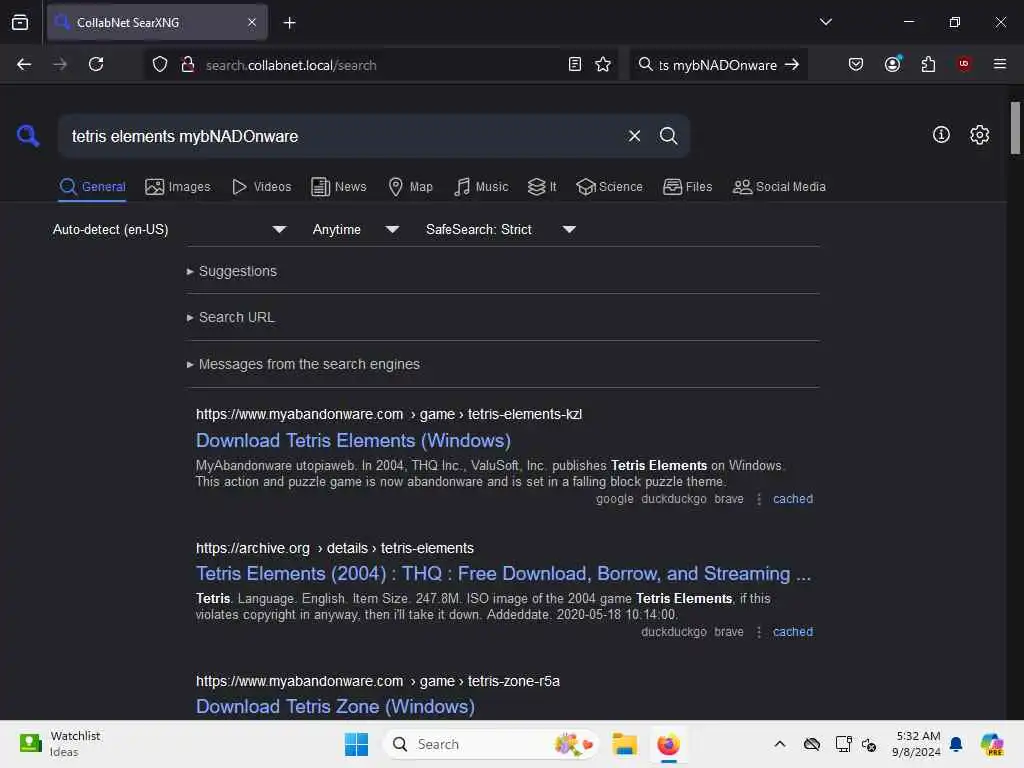
Task: Open the SafeSearch: Strict dropdown
Action: [500, 229]
